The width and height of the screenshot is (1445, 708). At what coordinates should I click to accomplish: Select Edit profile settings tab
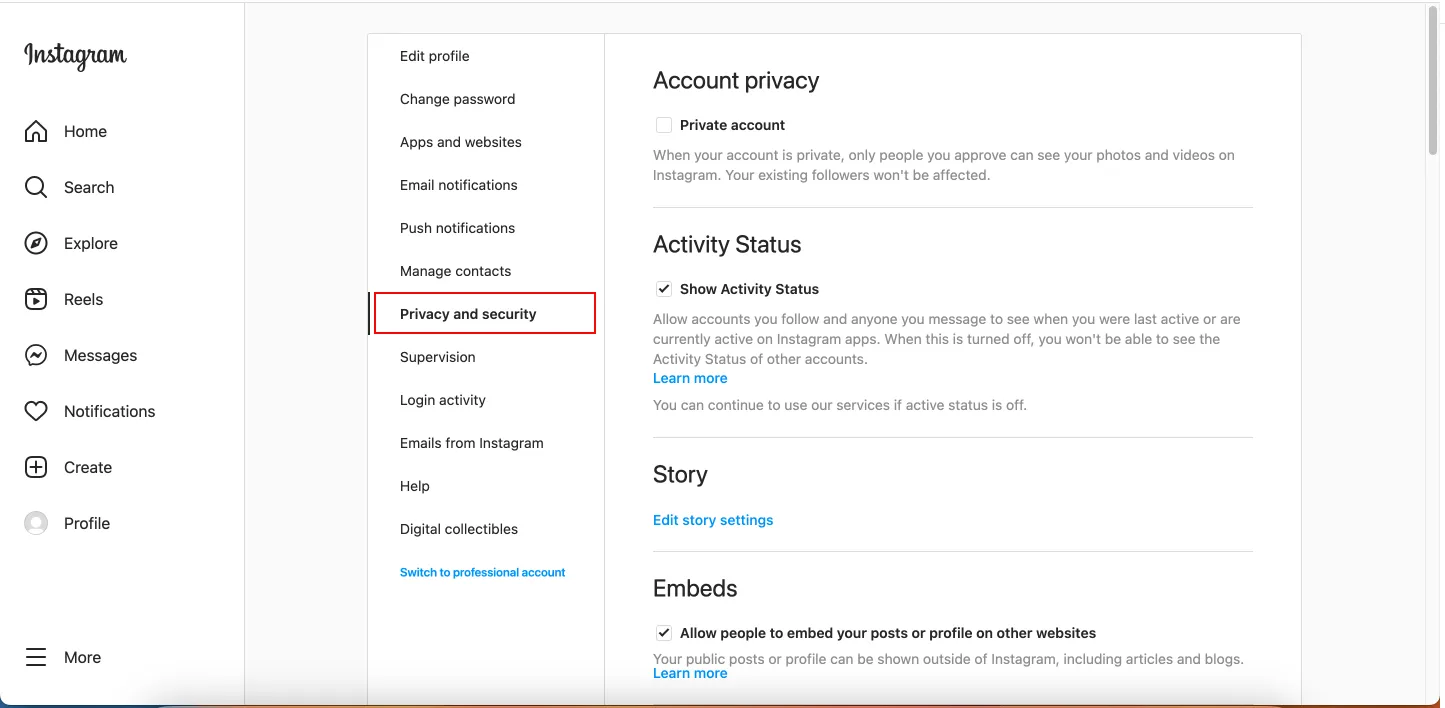[x=434, y=56]
